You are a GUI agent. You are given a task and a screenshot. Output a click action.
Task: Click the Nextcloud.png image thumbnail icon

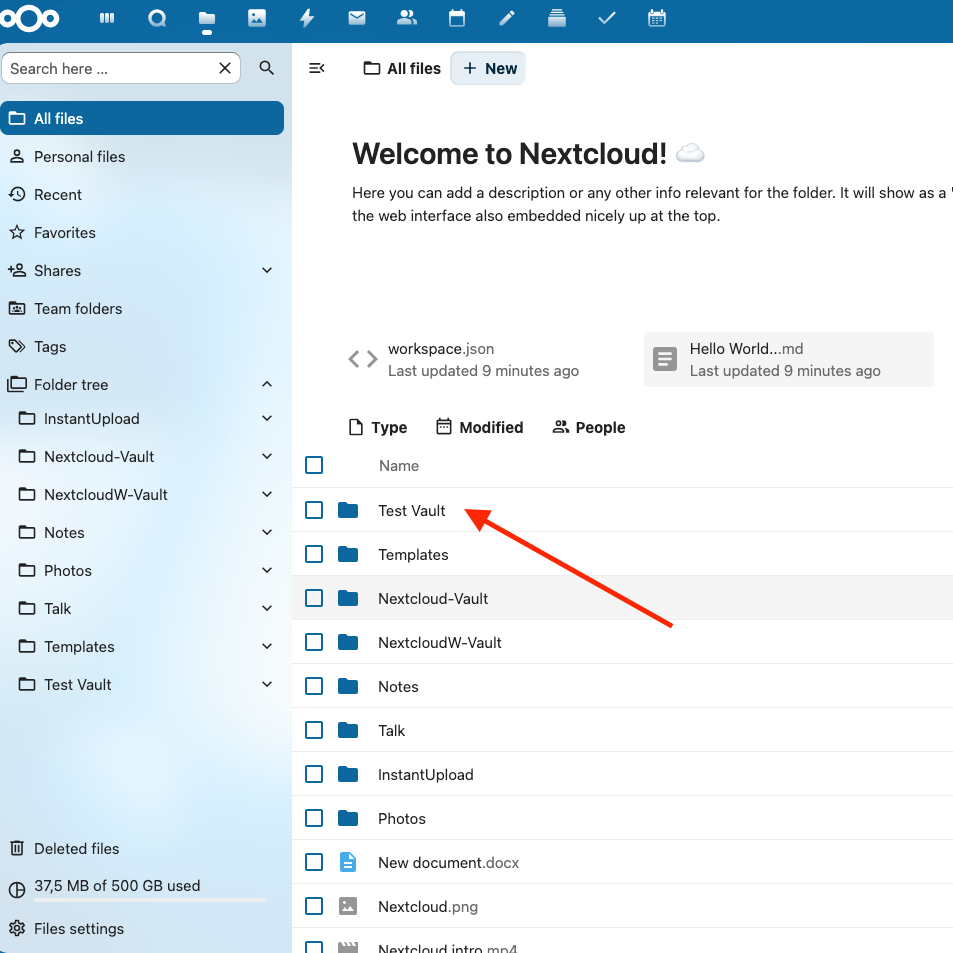[x=348, y=906]
